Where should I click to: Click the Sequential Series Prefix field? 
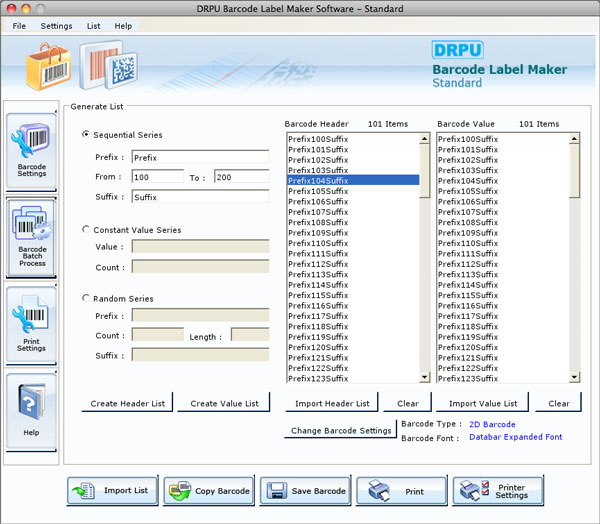pos(201,157)
